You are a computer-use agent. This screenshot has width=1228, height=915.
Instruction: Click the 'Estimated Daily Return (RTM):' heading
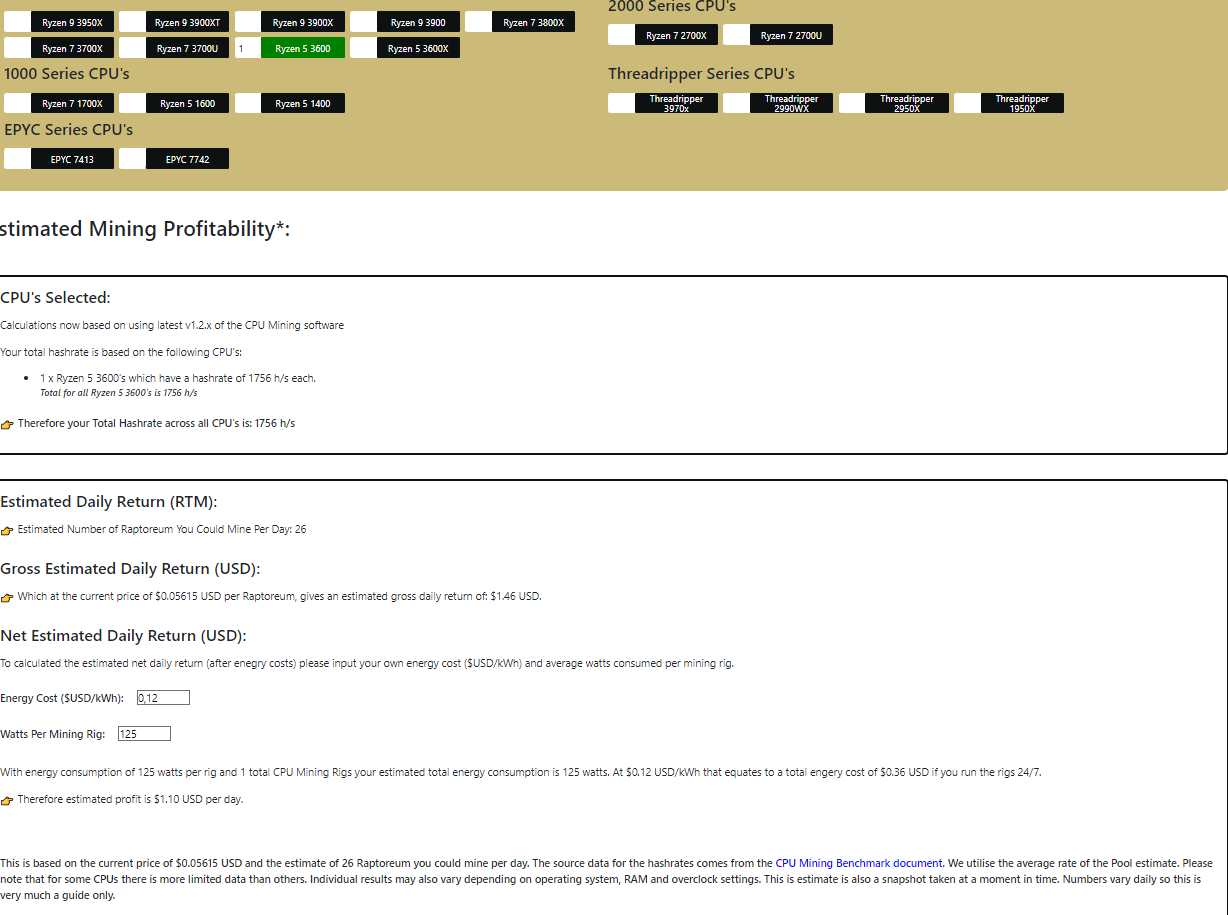coord(108,502)
